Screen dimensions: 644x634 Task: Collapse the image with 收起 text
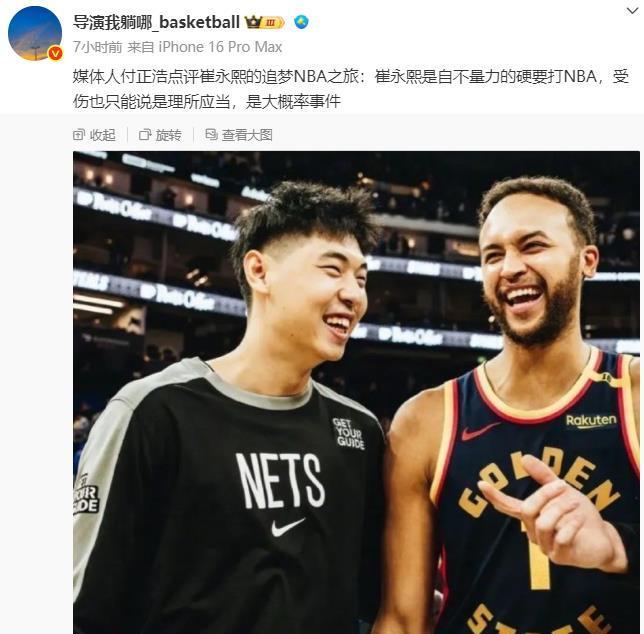tap(103, 135)
